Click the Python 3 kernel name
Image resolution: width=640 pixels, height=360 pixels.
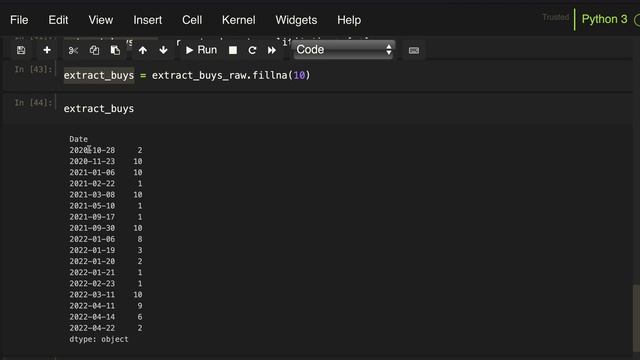[x=604, y=19]
